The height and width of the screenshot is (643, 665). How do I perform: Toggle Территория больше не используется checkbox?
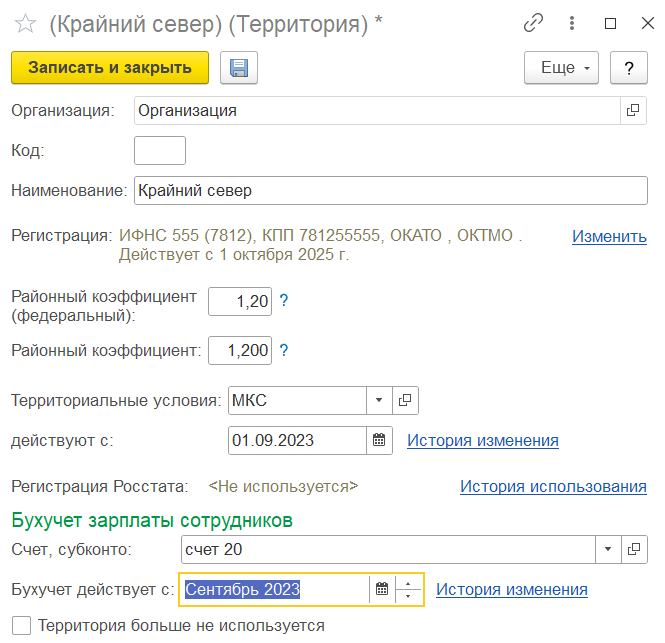pos(21,626)
